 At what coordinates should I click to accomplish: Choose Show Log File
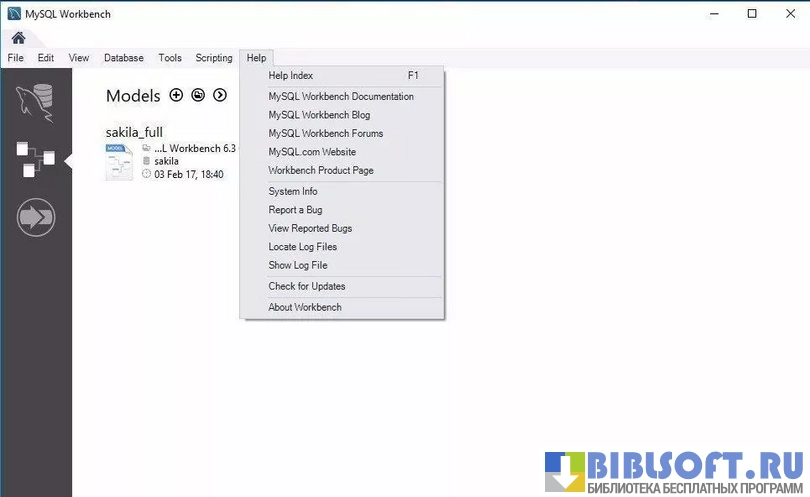point(298,266)
